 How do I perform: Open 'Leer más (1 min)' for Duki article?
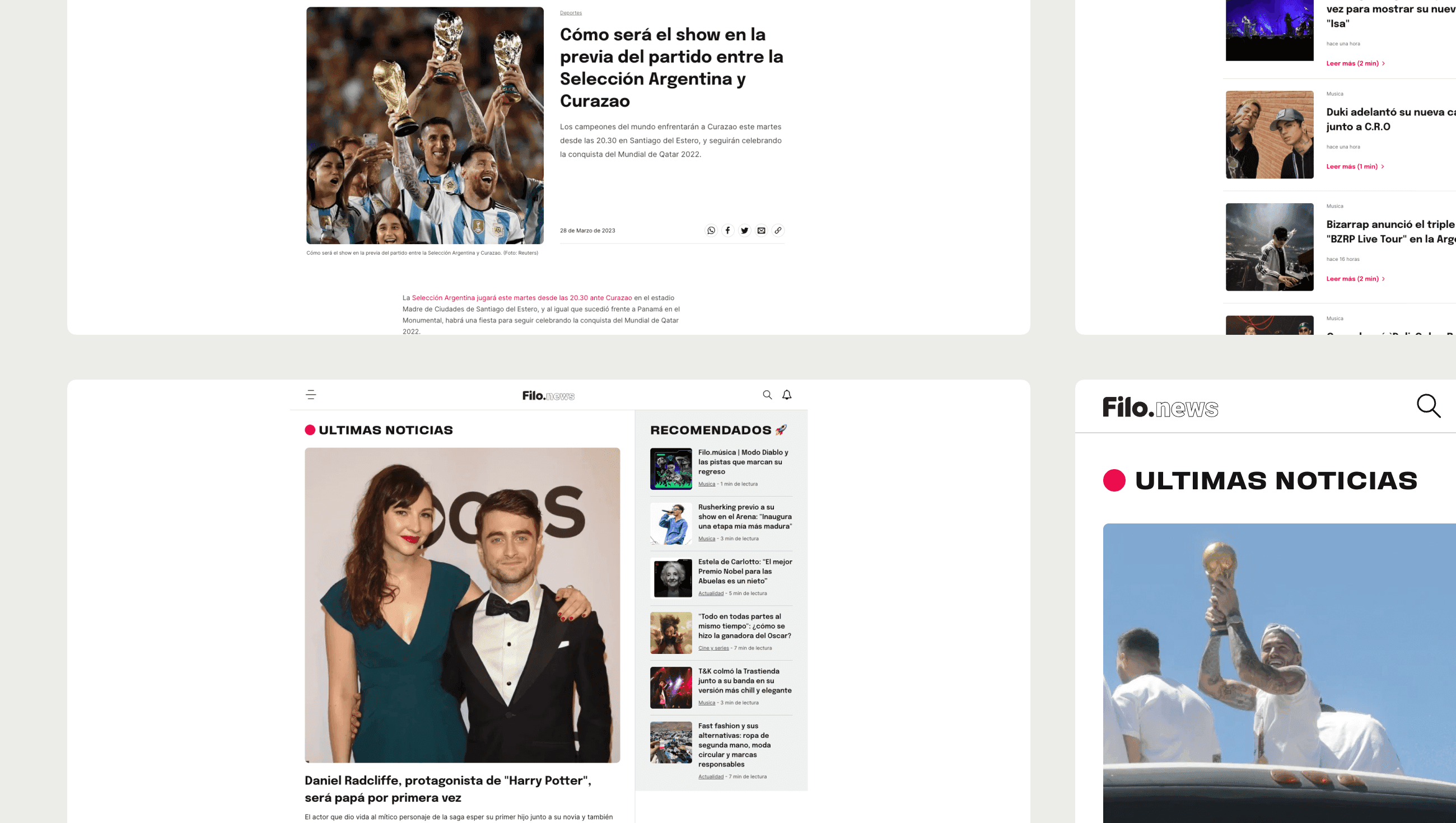1354,166
